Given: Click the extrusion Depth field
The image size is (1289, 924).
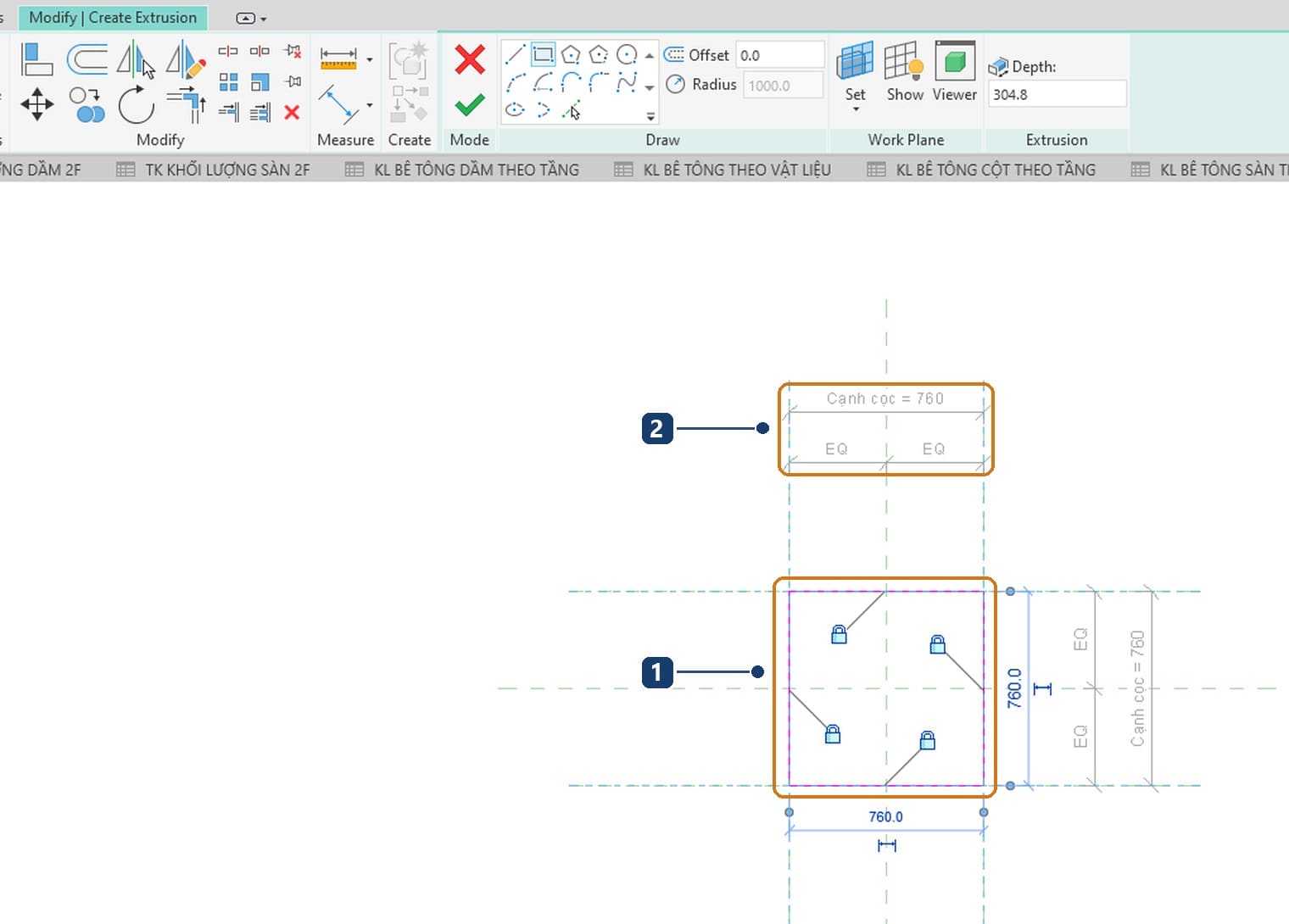Looking at the screenshot, I should click(1057, 94).
